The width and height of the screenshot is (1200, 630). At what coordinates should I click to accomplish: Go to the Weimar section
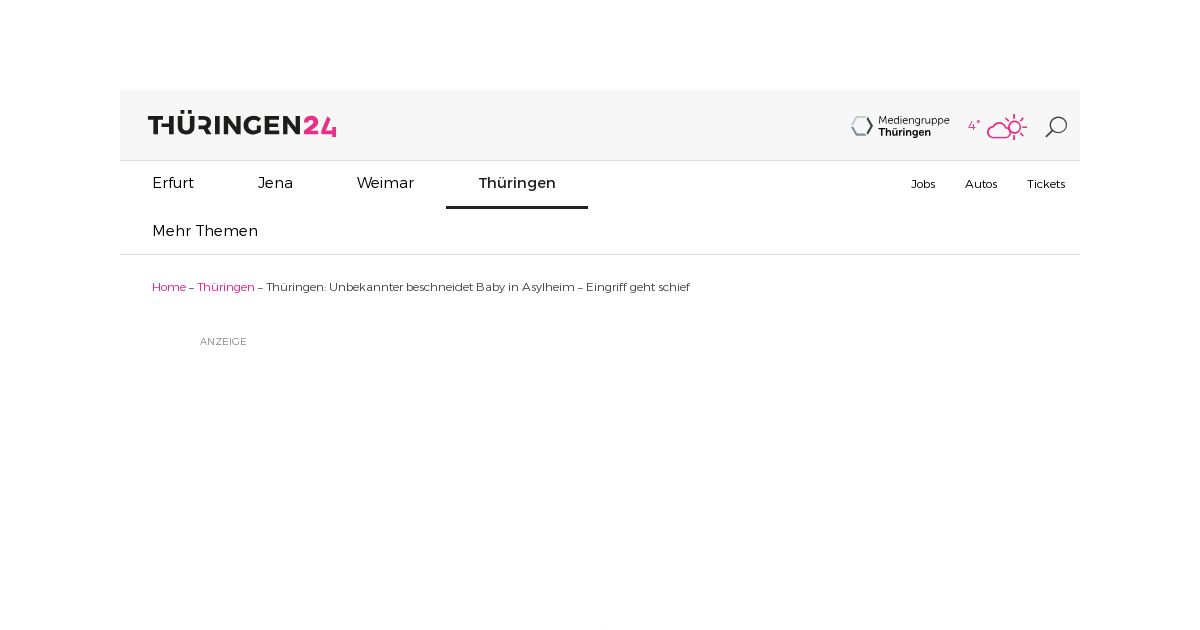click(385, 183)
